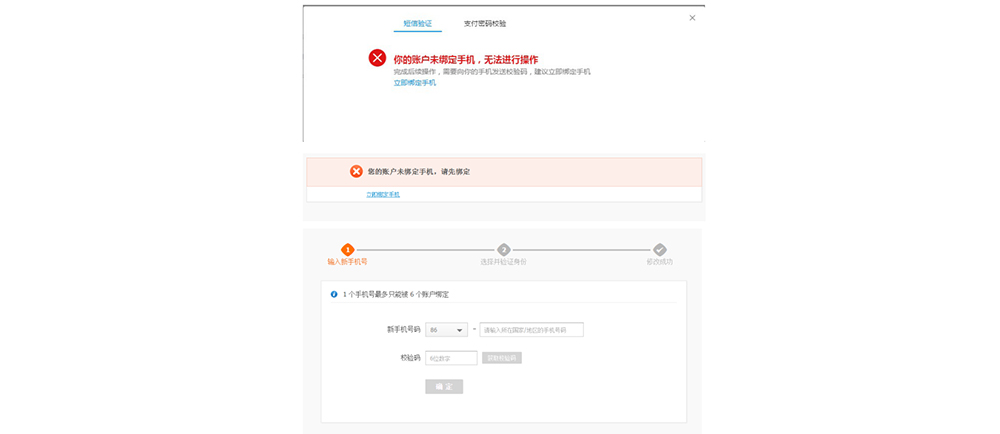Switch to the 短信验证 tab
The height and width of the screenshot is (434, 1000).
pos(417,23)
